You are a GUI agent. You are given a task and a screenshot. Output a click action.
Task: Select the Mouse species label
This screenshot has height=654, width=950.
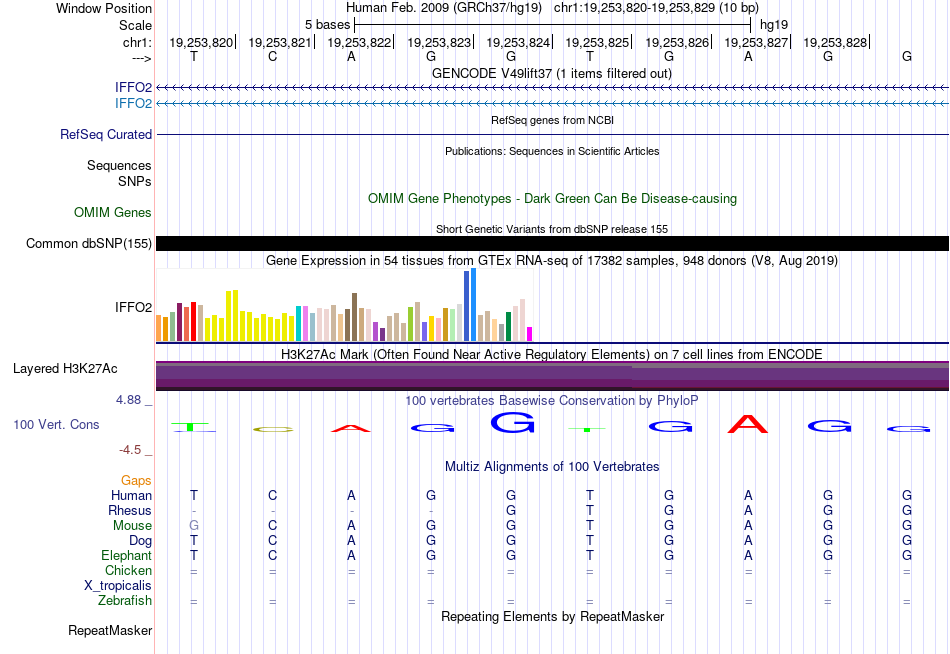(x=132, y=526)
